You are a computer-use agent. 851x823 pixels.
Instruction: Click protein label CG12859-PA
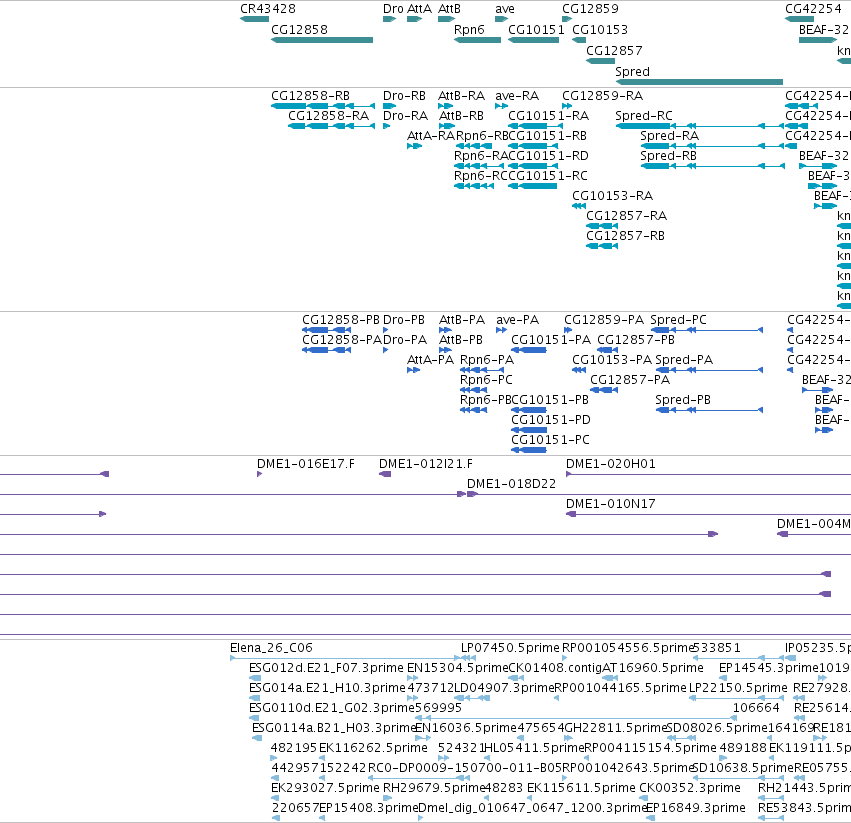click(604, 320)
